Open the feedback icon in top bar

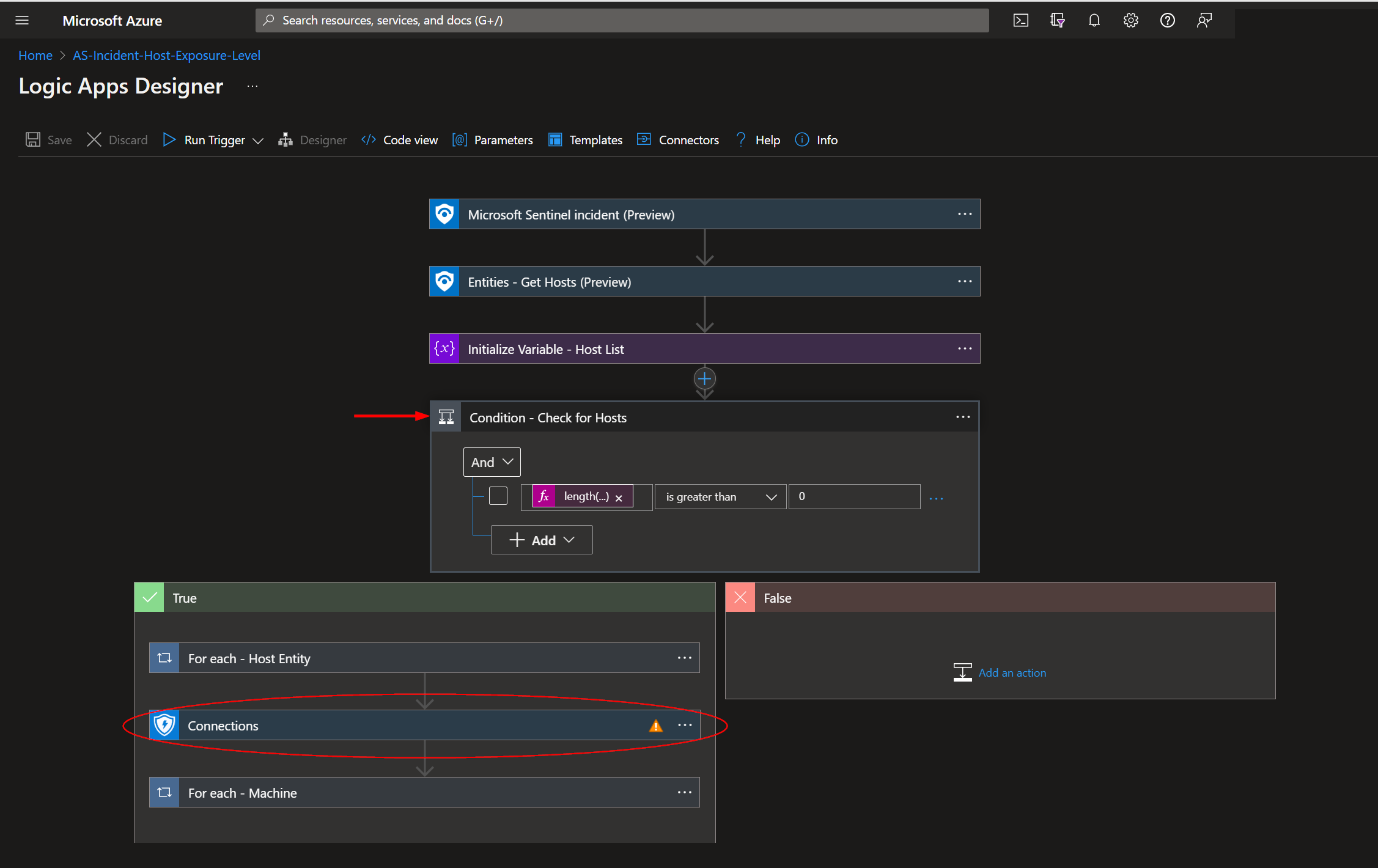tap(1204, 20)
